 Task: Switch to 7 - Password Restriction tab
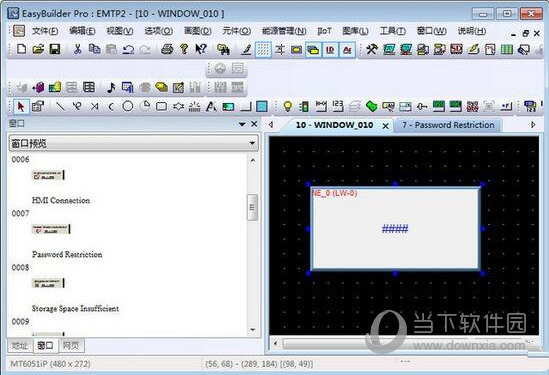click(x=448, y=125)
